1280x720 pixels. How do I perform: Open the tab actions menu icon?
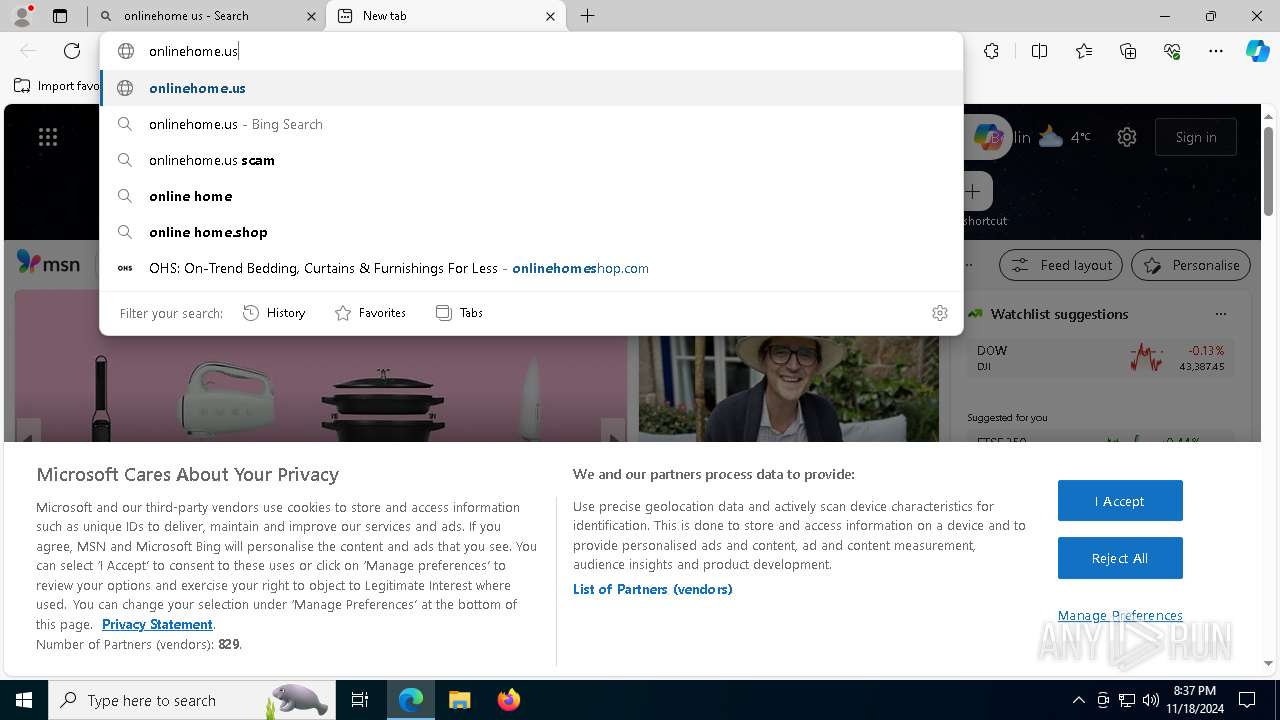pos(60,16)
